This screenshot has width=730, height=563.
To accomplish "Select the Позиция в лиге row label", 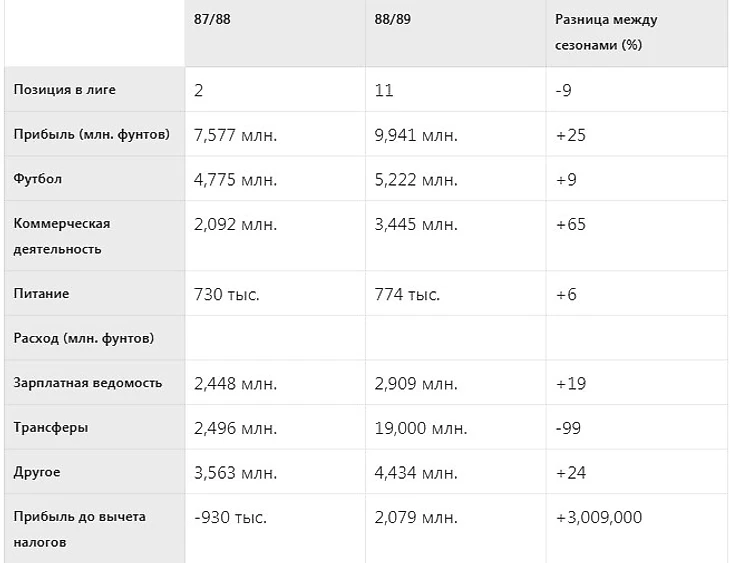I will coord(65,90).
